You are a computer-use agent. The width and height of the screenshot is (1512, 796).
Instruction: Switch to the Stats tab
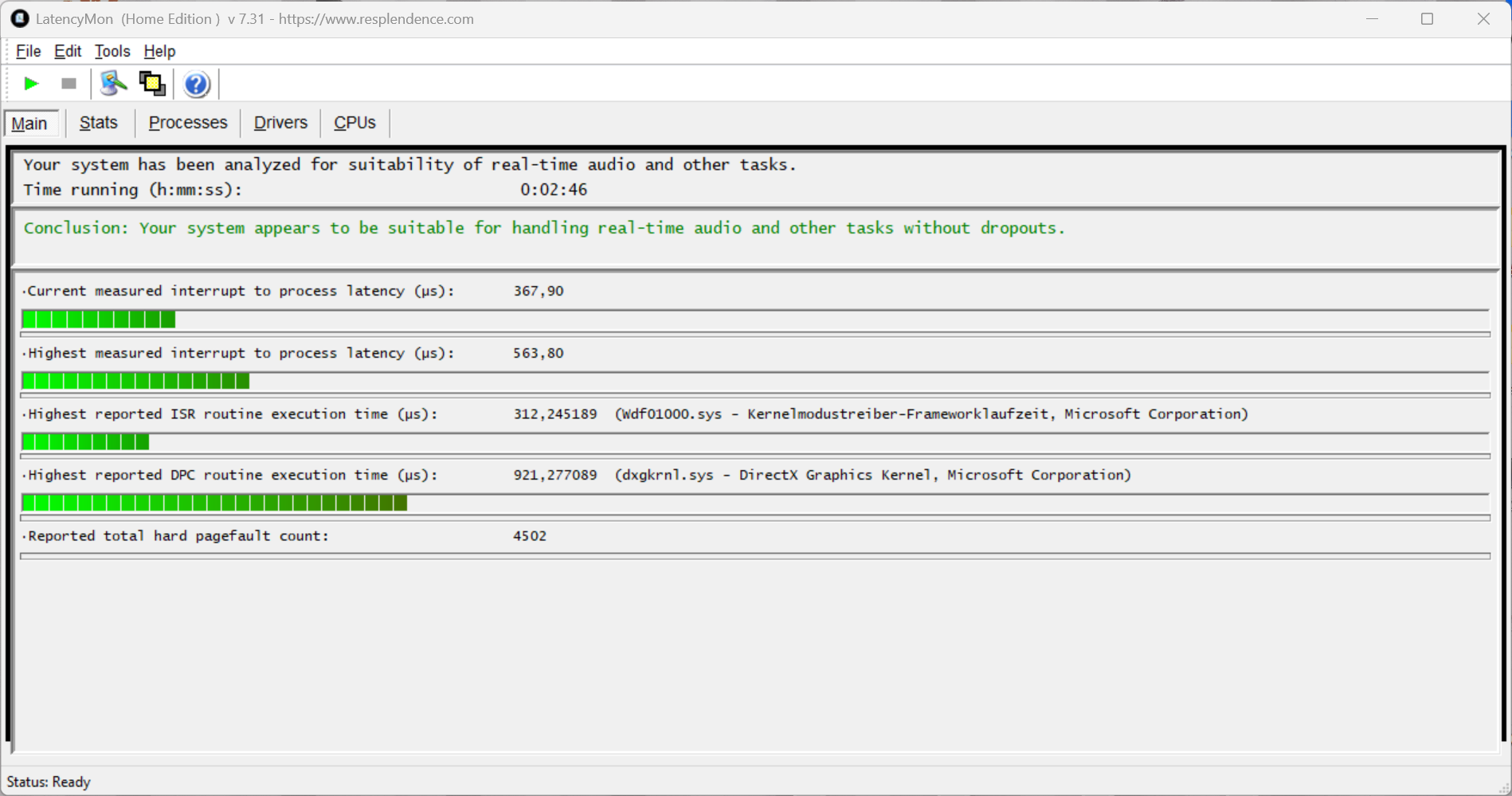coord(99,123)
